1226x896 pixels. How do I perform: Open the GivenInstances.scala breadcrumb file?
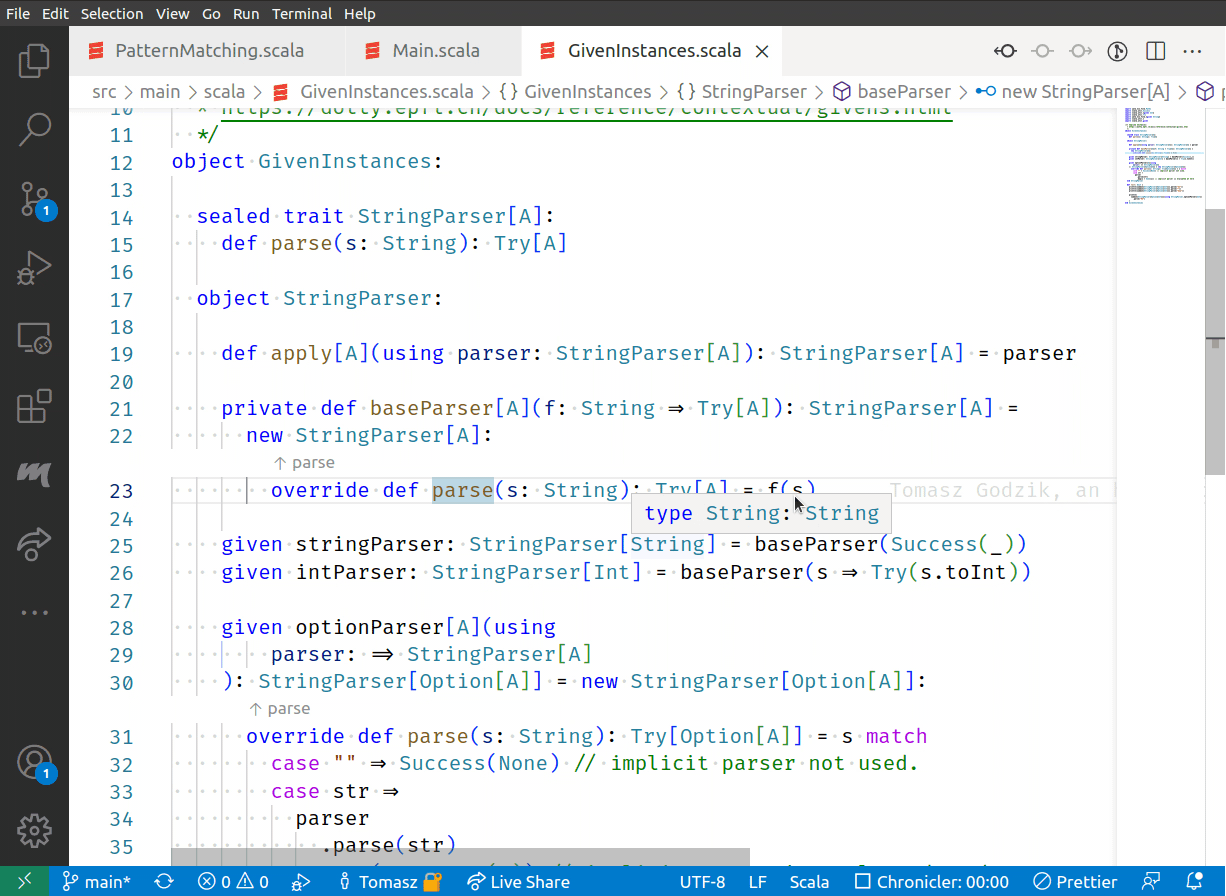pyautogui.click(x=373, y=91)
